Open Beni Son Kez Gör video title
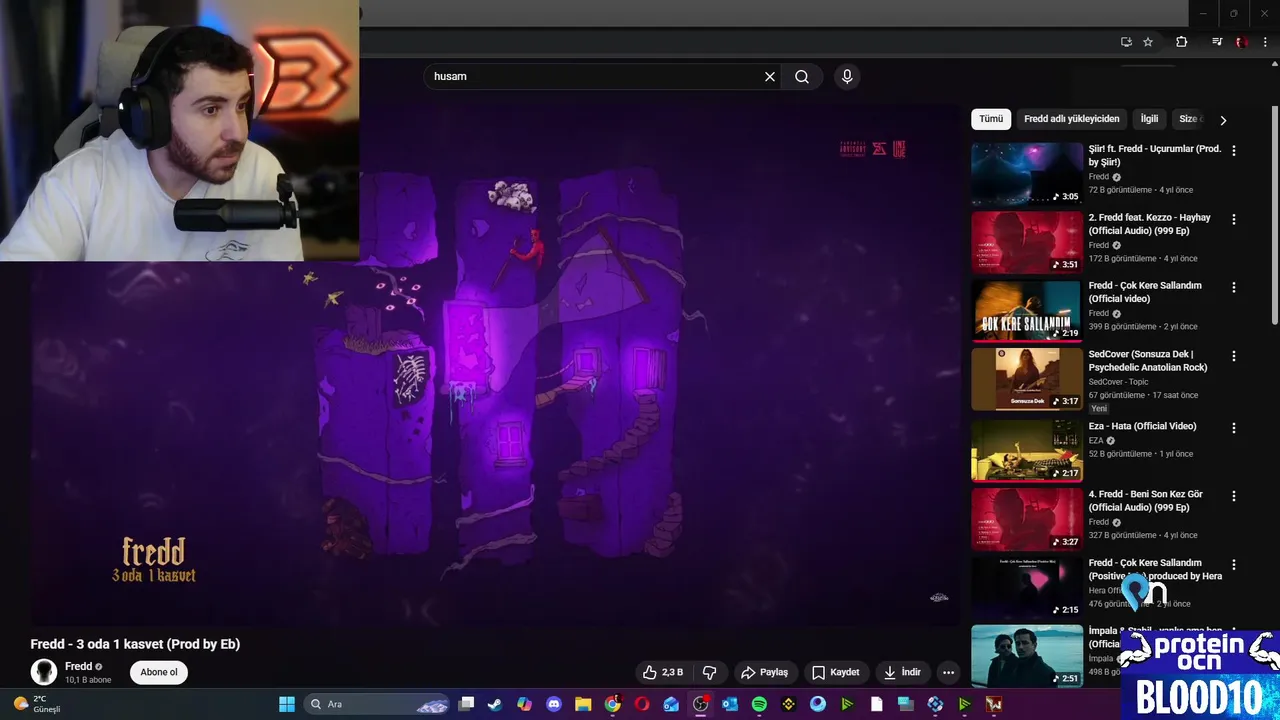The height and width of the screenshot is (720, 1280). tap(1146, 501)
